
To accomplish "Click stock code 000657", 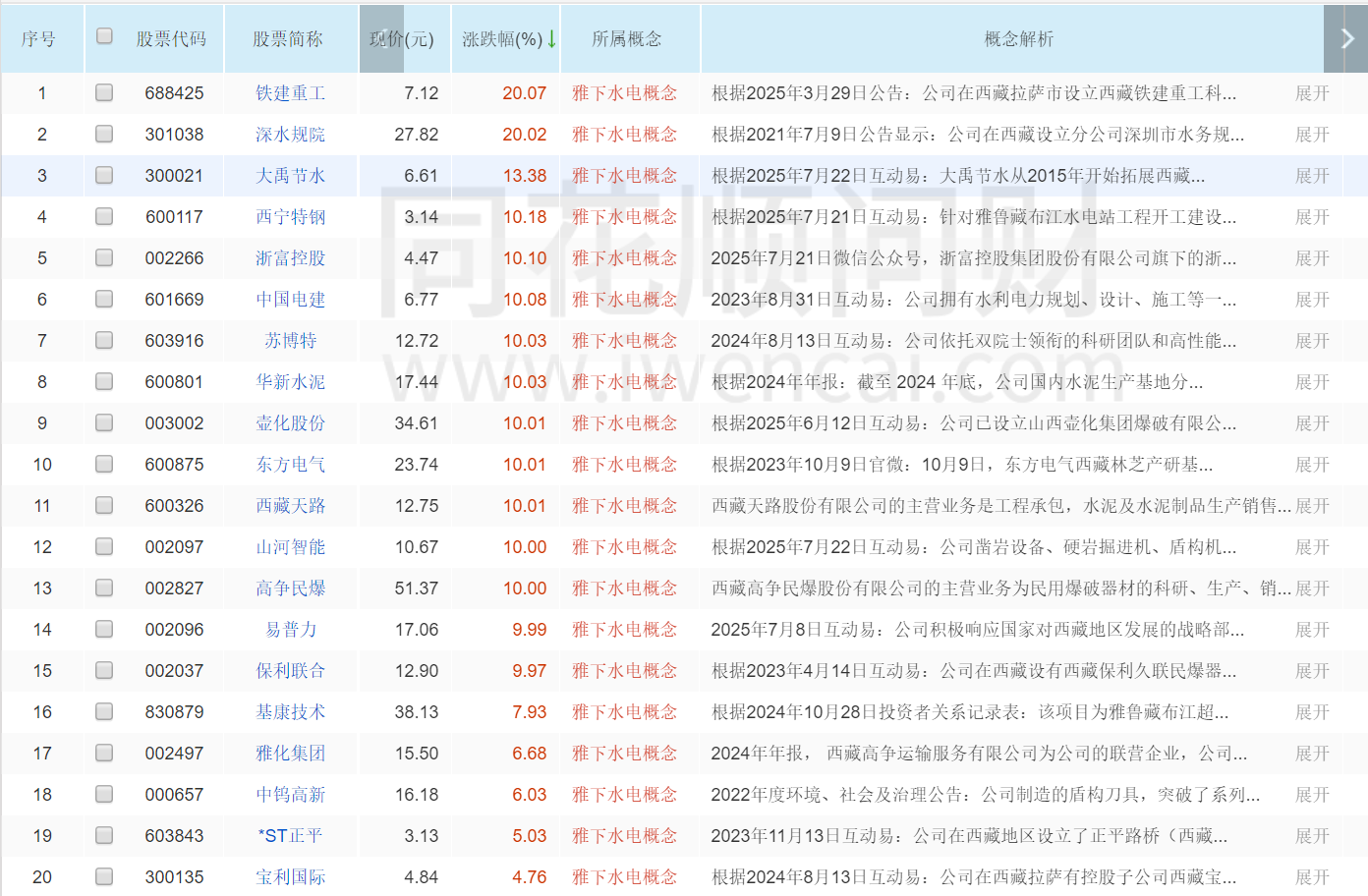I will pos(174,795).
